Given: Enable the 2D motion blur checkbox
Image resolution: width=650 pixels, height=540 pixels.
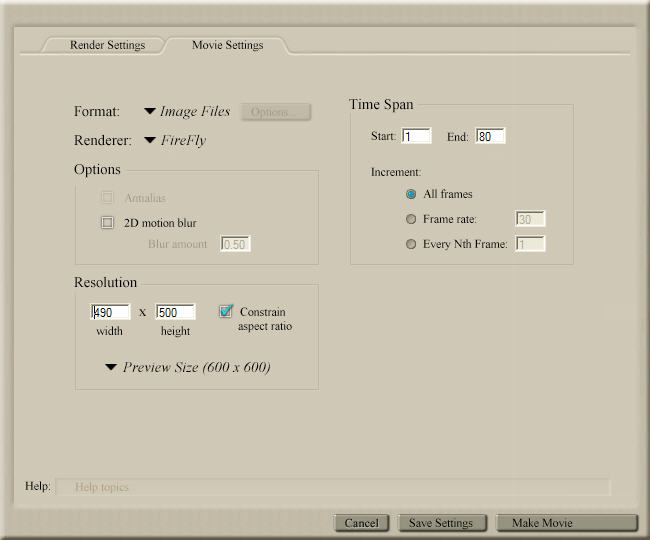Looking at the screenshot, I should [x=108, y=223].
